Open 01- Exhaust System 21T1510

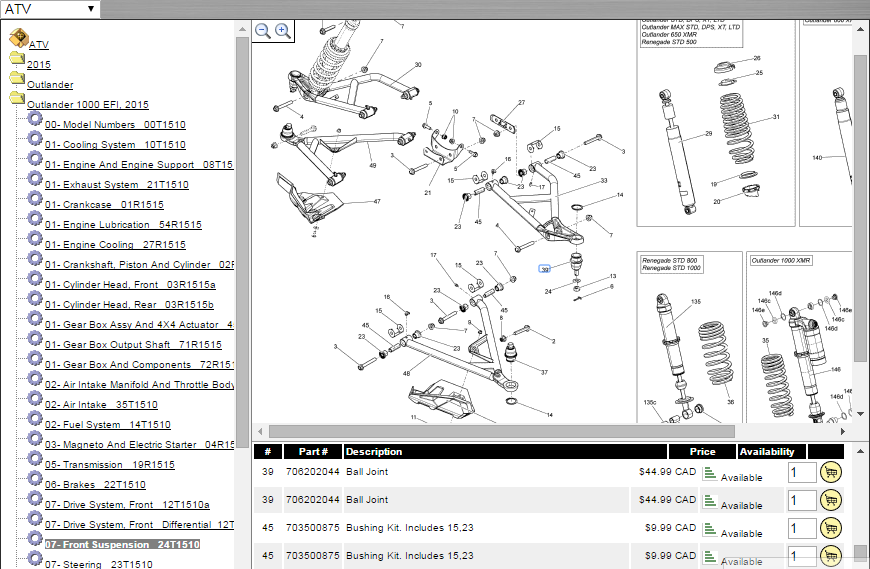pyautogui.click(x=117, y=185)
